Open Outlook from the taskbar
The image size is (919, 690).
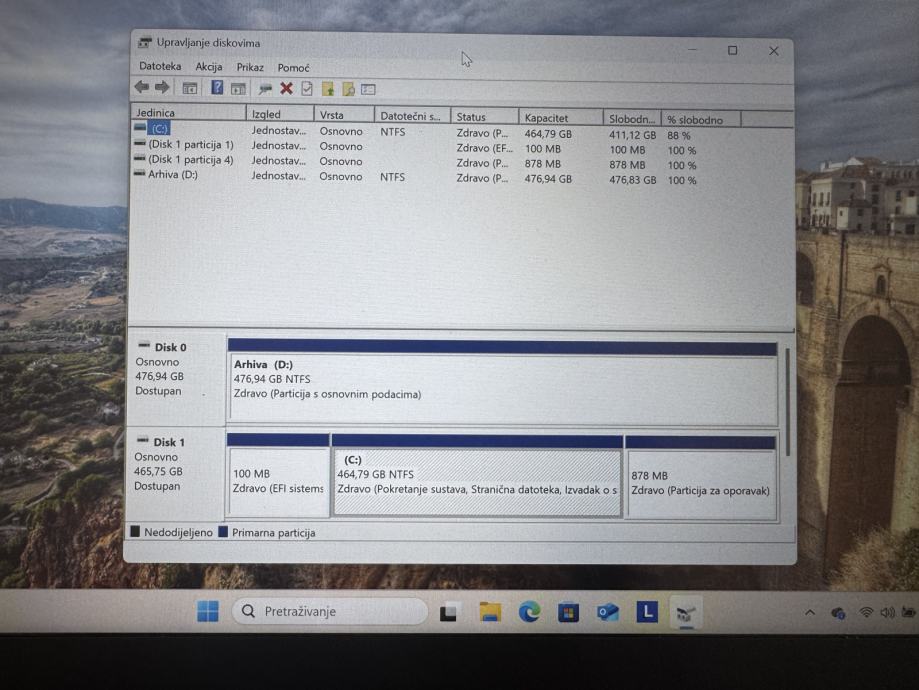pyautogui.click(x=608, y=613)
